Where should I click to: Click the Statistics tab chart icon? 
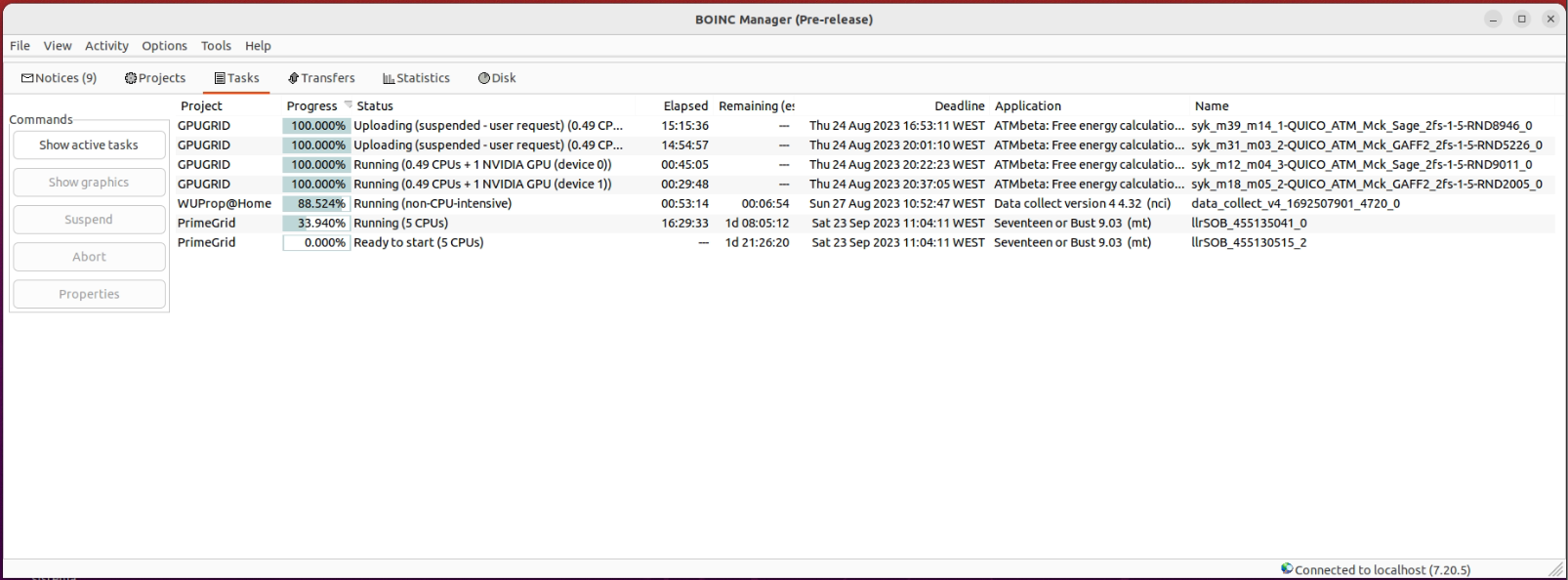click(x=389, y=78)
